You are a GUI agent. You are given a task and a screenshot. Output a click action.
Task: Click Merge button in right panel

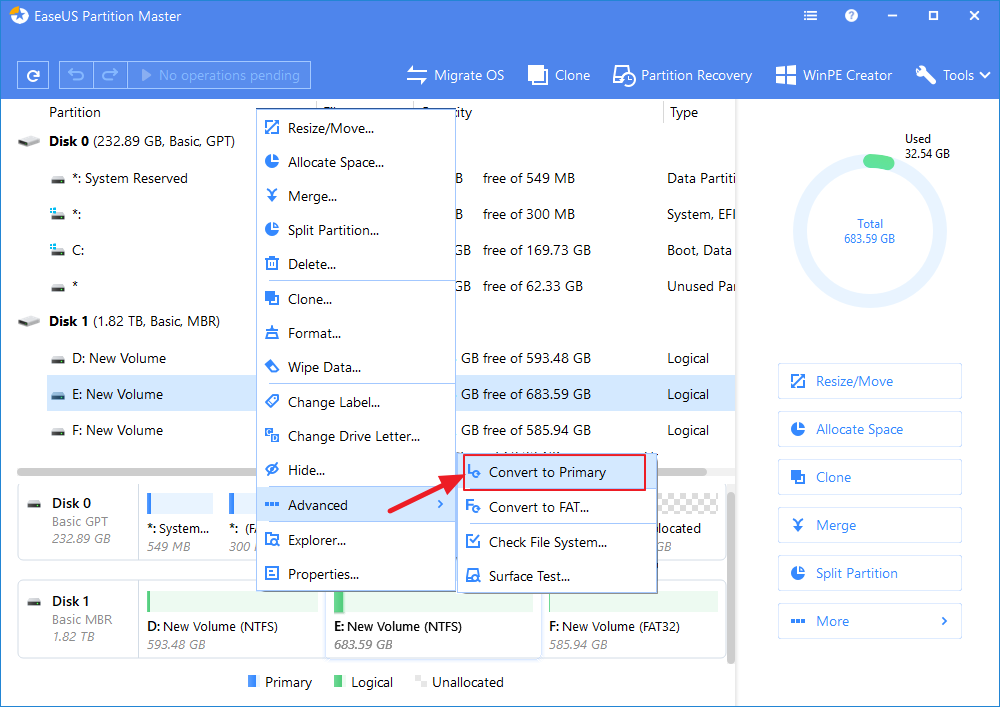tap(869, 525)
